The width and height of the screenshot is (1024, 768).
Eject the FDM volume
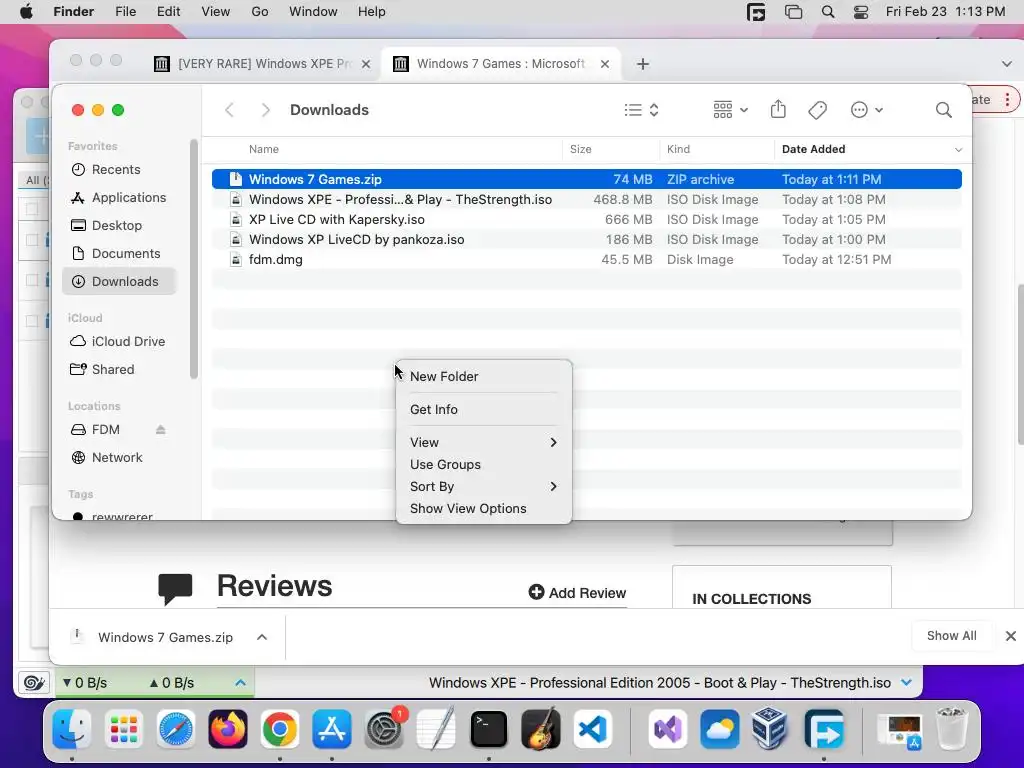[x=161, y=430]
